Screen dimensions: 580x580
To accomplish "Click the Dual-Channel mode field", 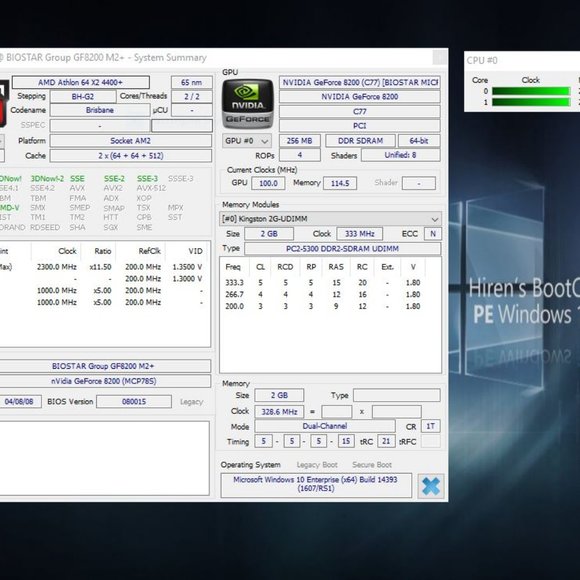I will click(325, 426).
